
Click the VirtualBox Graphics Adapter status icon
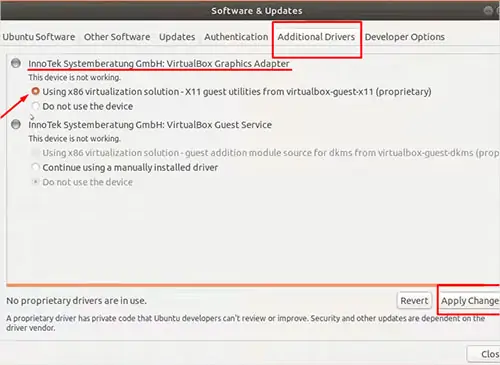(16, 63)
